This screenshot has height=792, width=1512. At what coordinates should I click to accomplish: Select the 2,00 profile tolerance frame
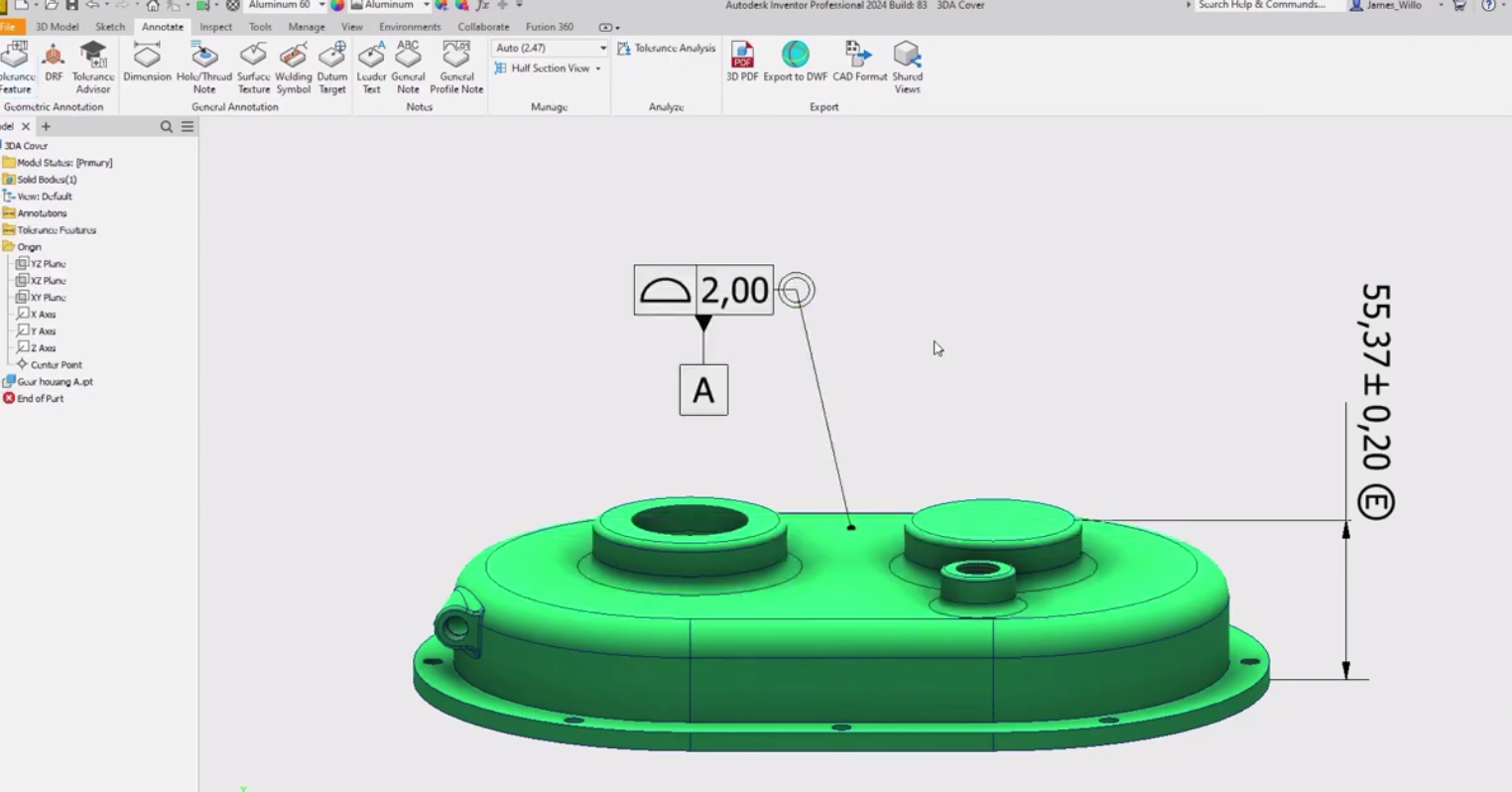point(703,291)
